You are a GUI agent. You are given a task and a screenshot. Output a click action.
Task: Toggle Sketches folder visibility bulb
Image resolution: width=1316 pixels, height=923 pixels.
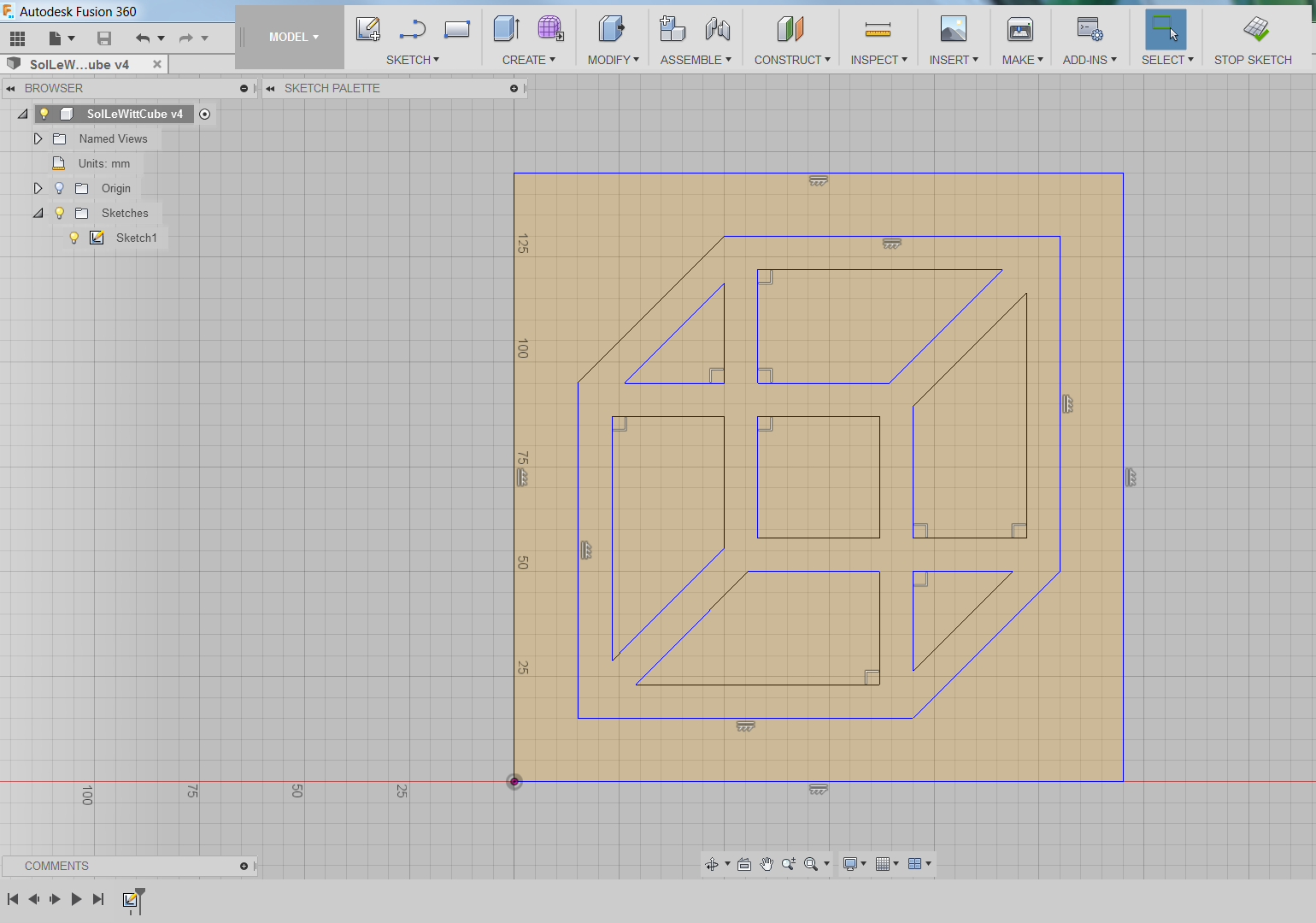pos(59,213)
